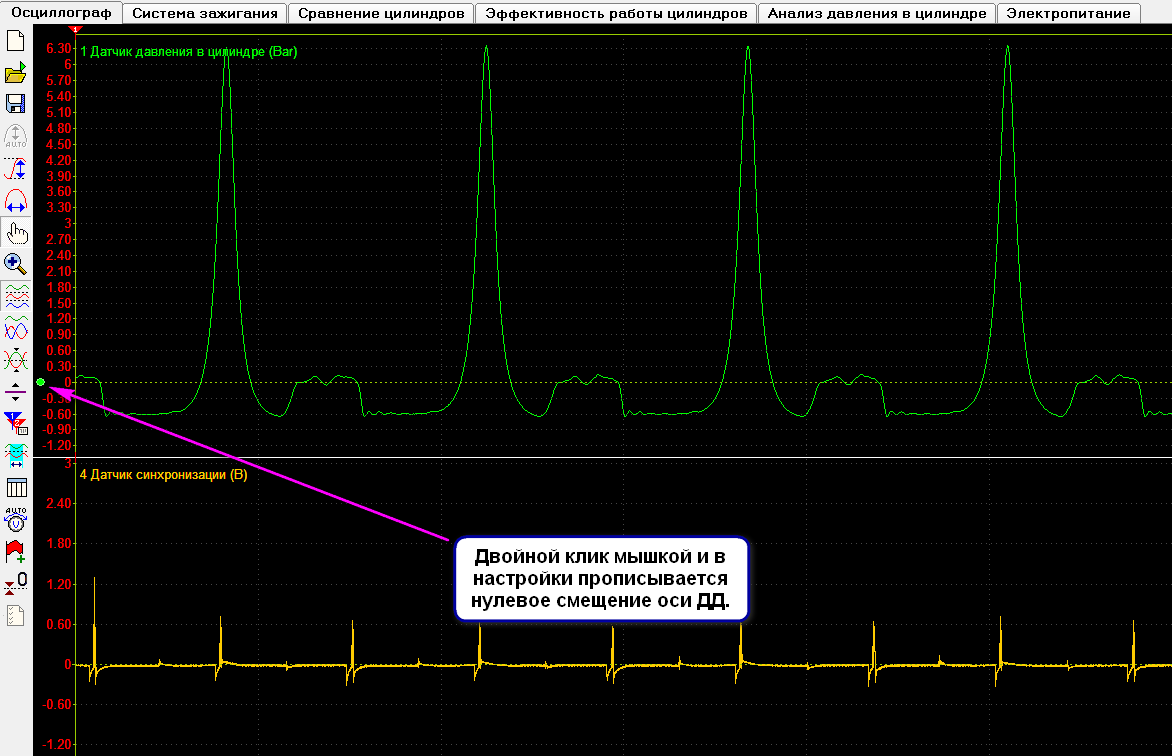Click the -1.20 value on pressure axis
The image size is (1172, 756).
(x=57, y=446)
